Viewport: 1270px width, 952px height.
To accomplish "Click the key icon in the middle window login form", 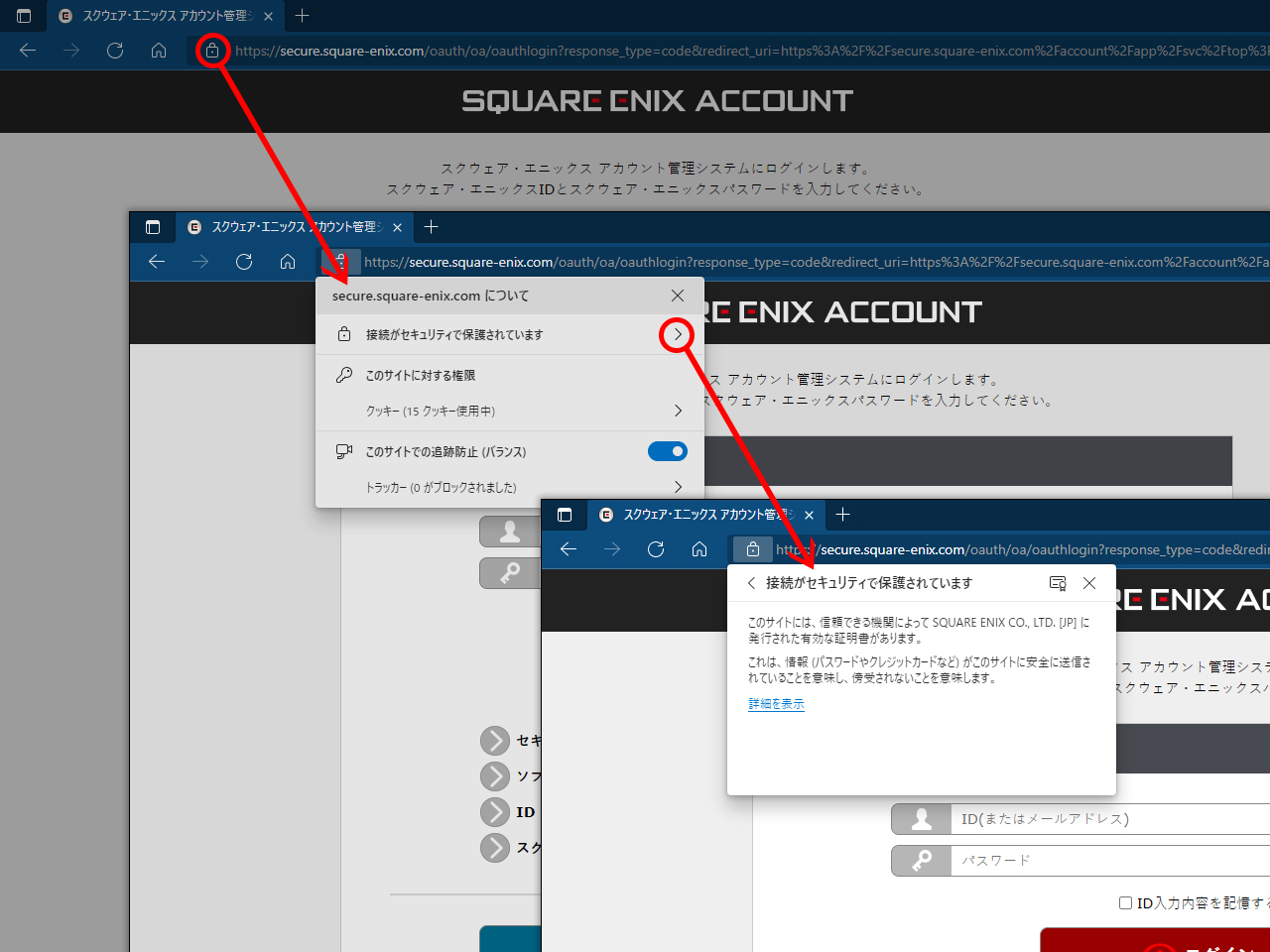I will tap(510, 573).
